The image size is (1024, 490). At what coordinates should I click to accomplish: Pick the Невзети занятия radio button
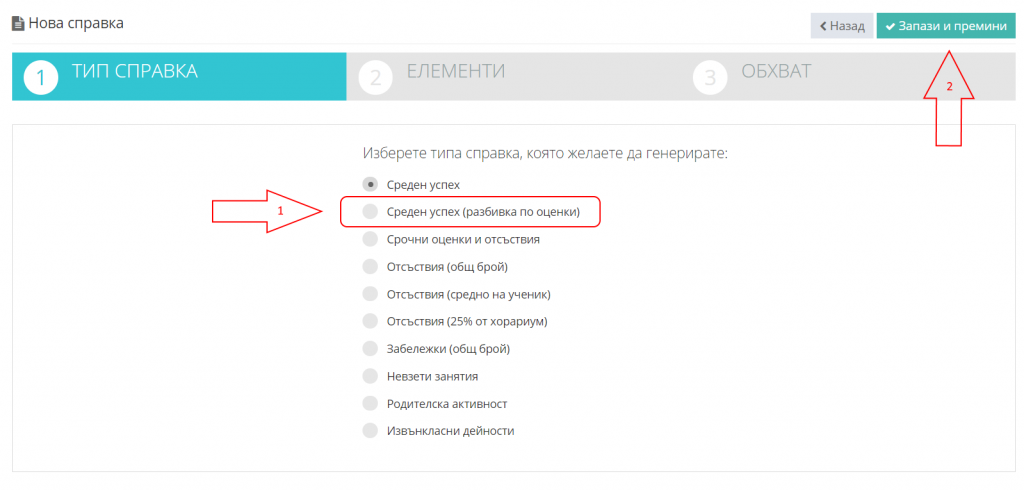click(x=370, y=376)
